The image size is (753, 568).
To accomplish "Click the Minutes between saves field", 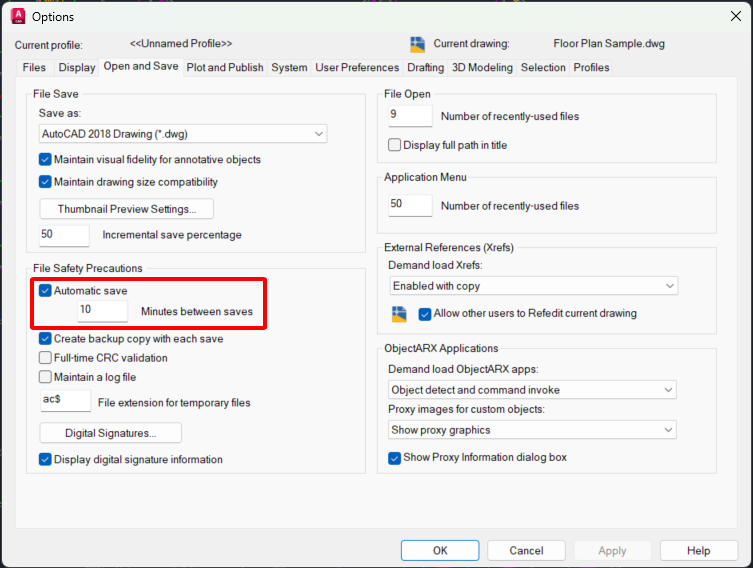I will click(102, 311).
